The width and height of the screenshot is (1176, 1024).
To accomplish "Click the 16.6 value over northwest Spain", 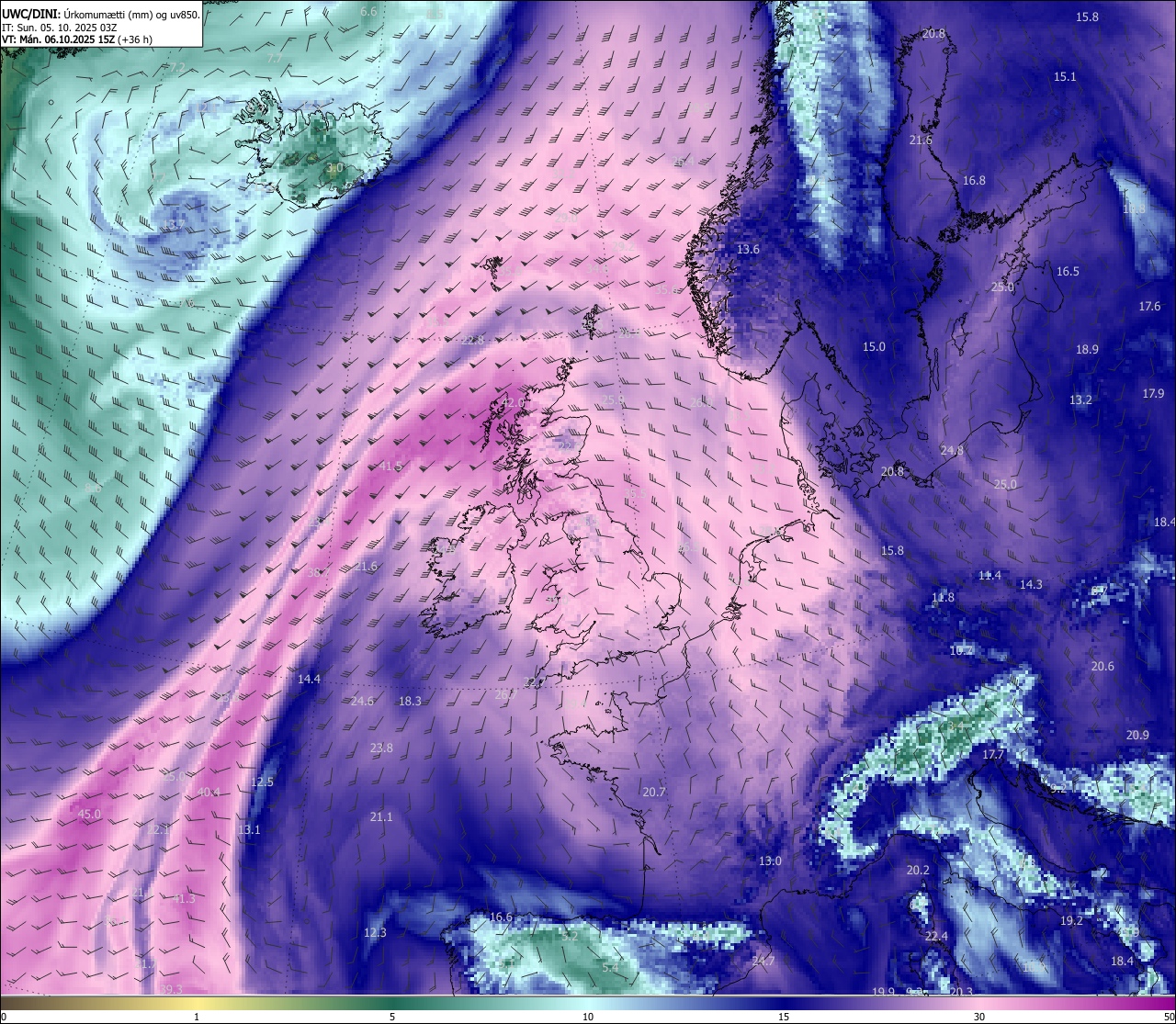I will tap(501, 917).
